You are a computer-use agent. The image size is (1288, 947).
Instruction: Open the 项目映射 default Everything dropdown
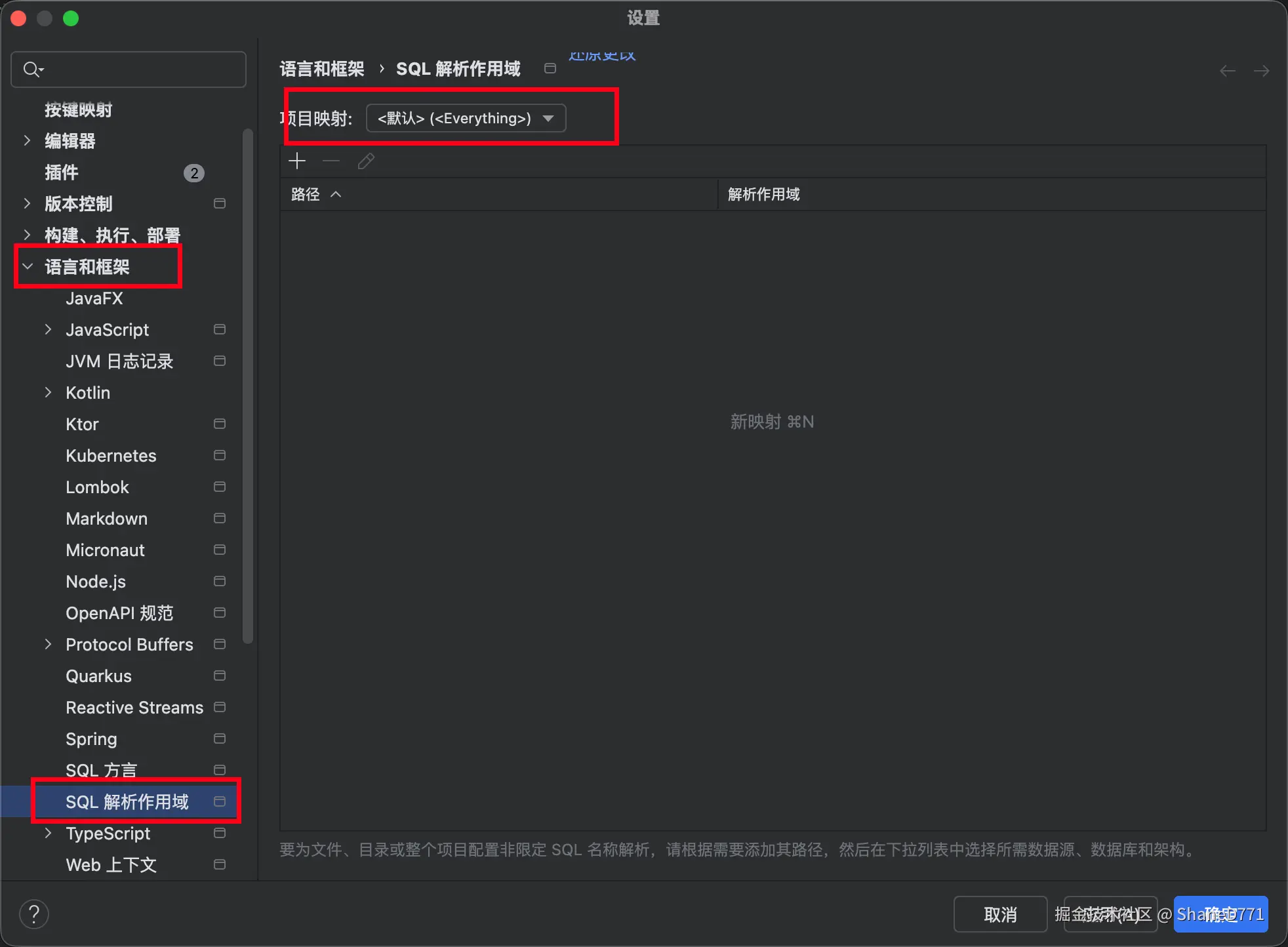click(x=466, y=118)
